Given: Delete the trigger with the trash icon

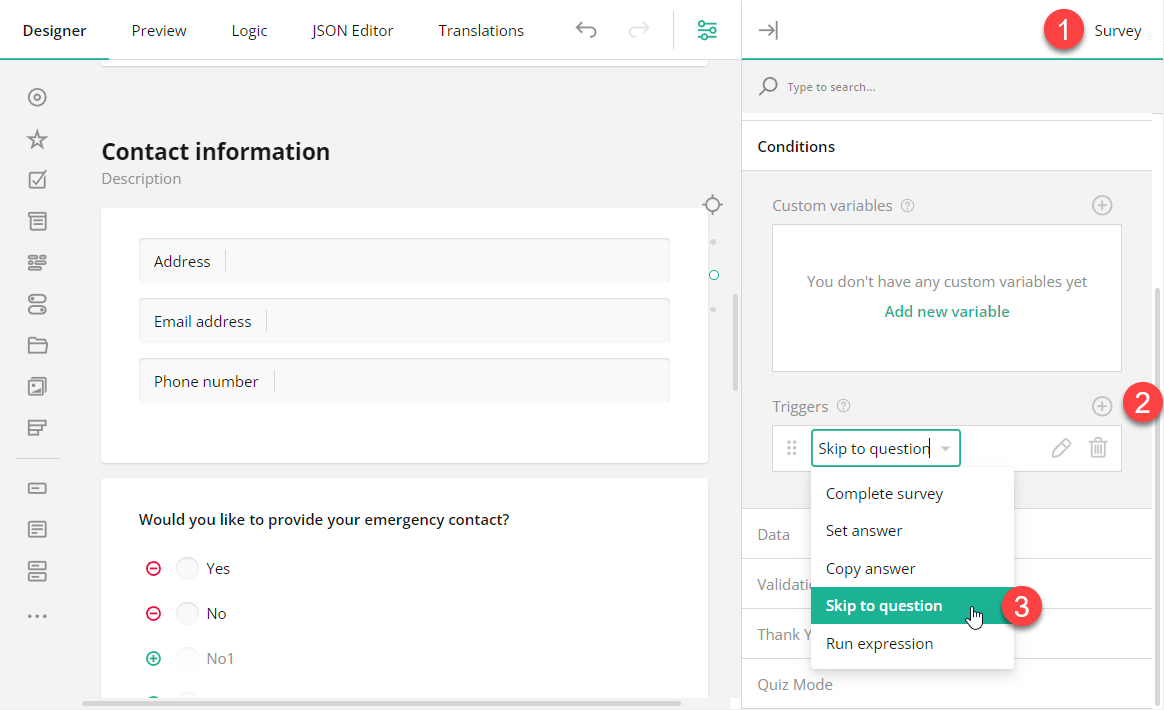Looking at the screenshot, I should click(1098, 447).
